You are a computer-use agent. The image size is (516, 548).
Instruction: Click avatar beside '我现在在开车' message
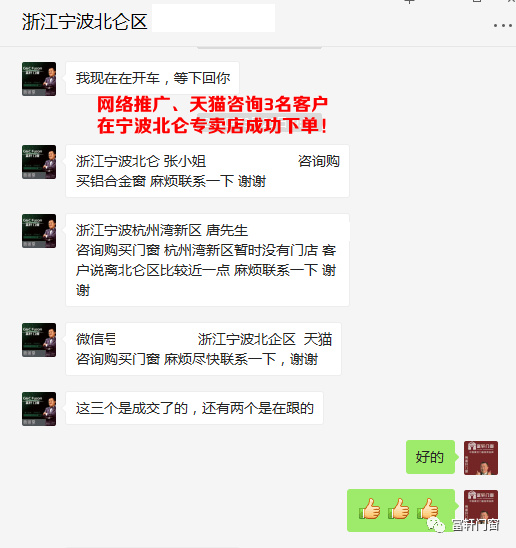[39, 79]
